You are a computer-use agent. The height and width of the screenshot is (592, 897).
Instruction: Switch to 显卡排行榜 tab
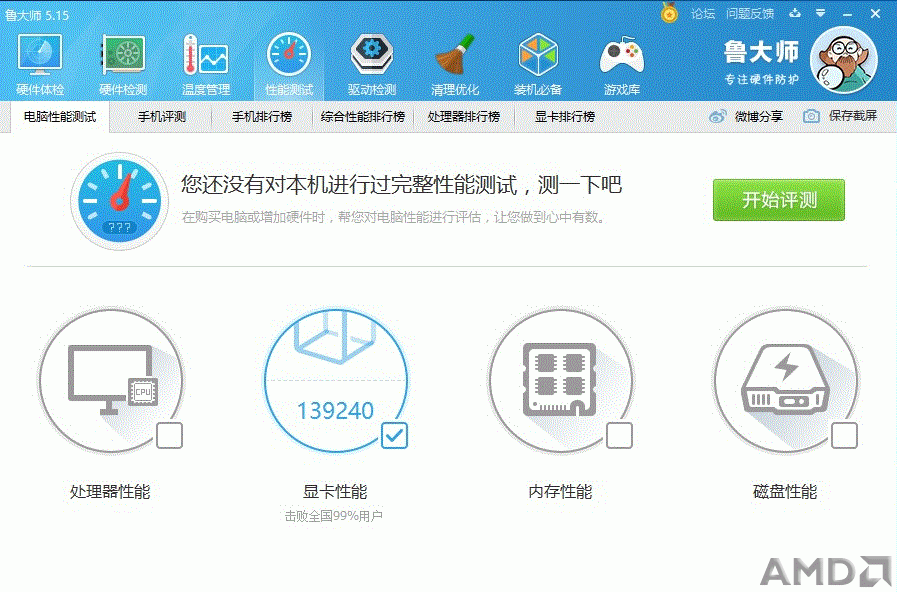pyautogui.click(x=565, y=117)
